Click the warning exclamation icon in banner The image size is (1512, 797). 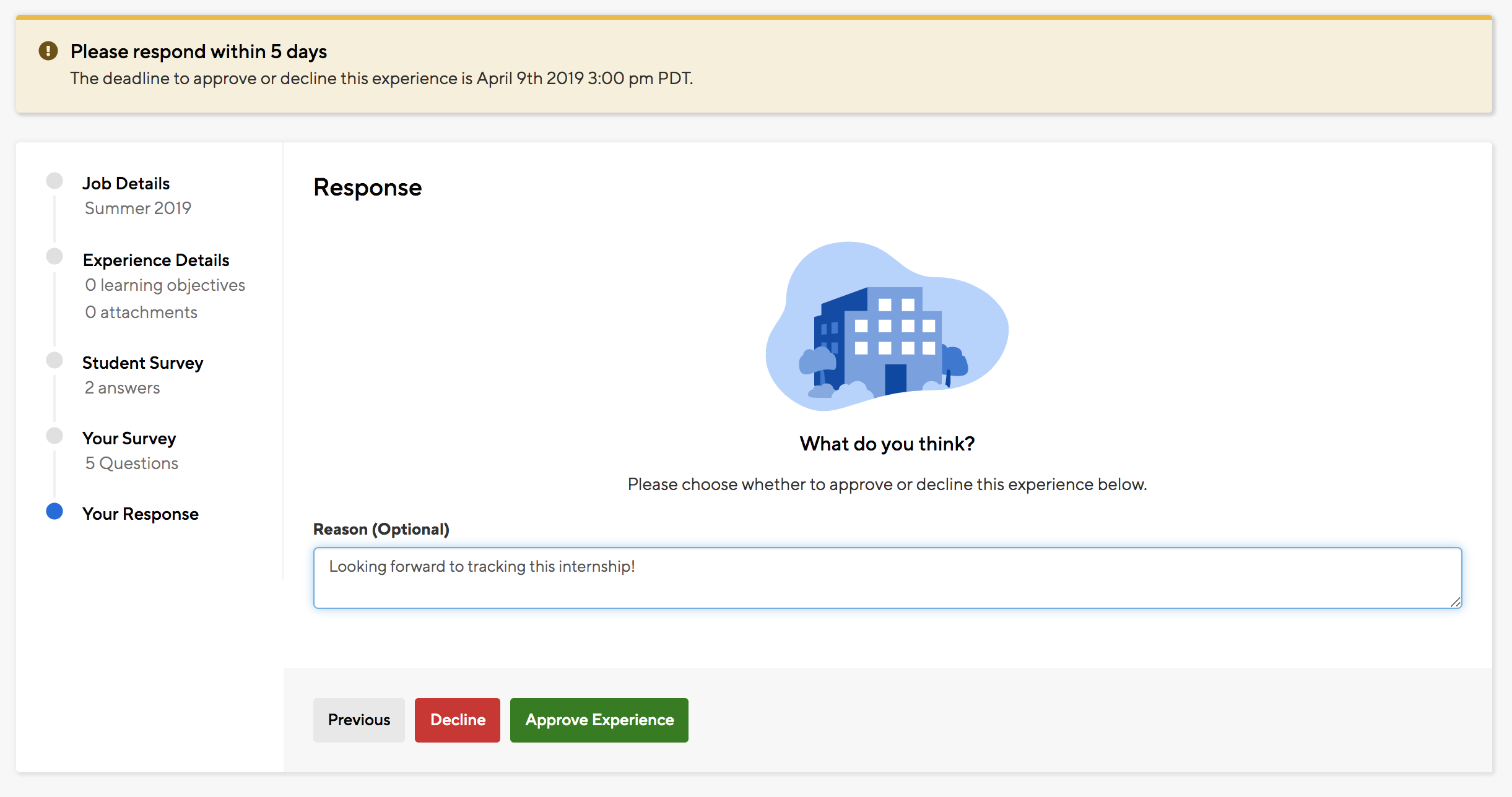[x=48, y=51]
